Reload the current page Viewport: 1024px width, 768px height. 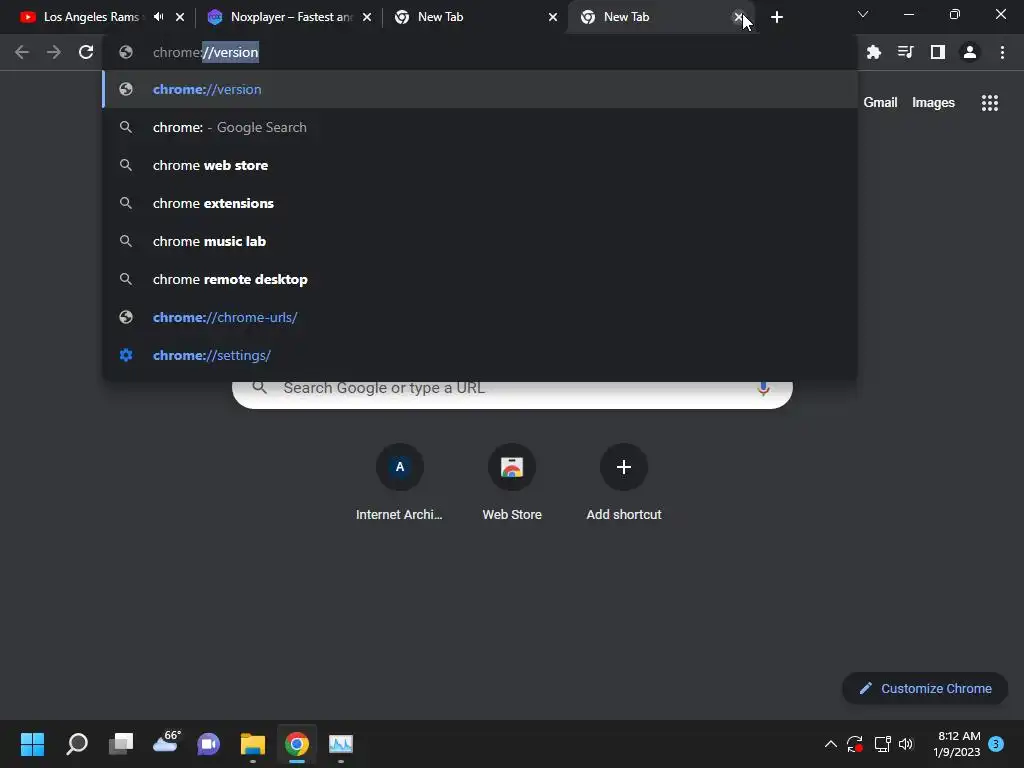tap(86, 52)
